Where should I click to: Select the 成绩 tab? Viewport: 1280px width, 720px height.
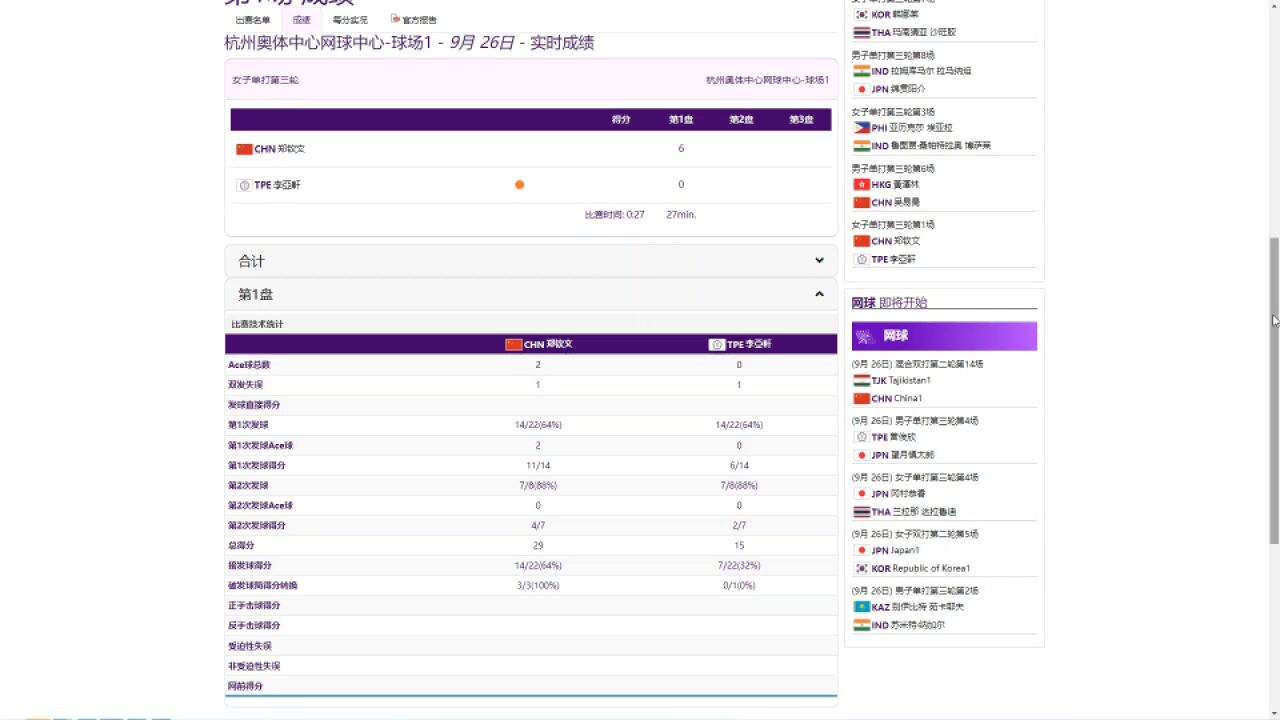(x=302, y=20)
